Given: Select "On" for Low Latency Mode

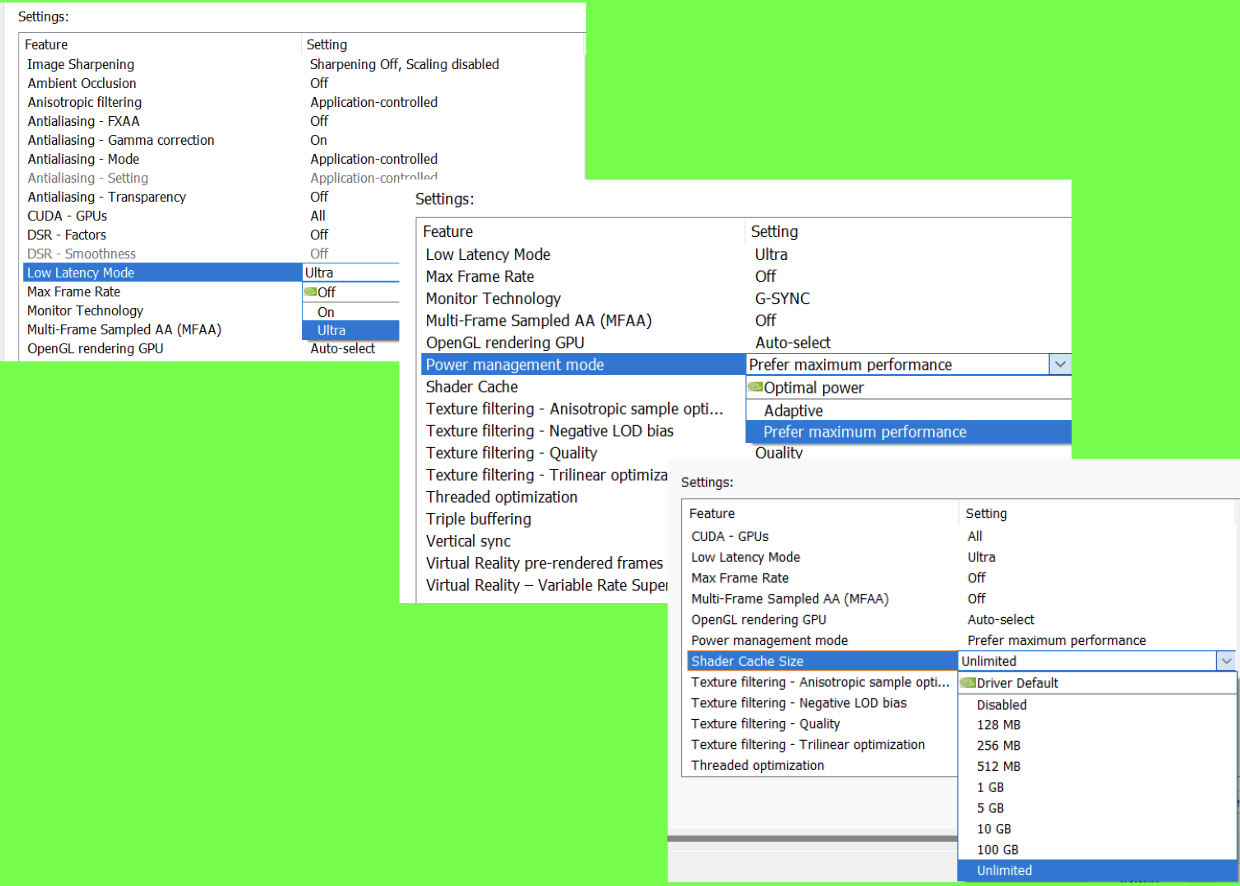Looking at the screenshot, I should click(325, 311).
